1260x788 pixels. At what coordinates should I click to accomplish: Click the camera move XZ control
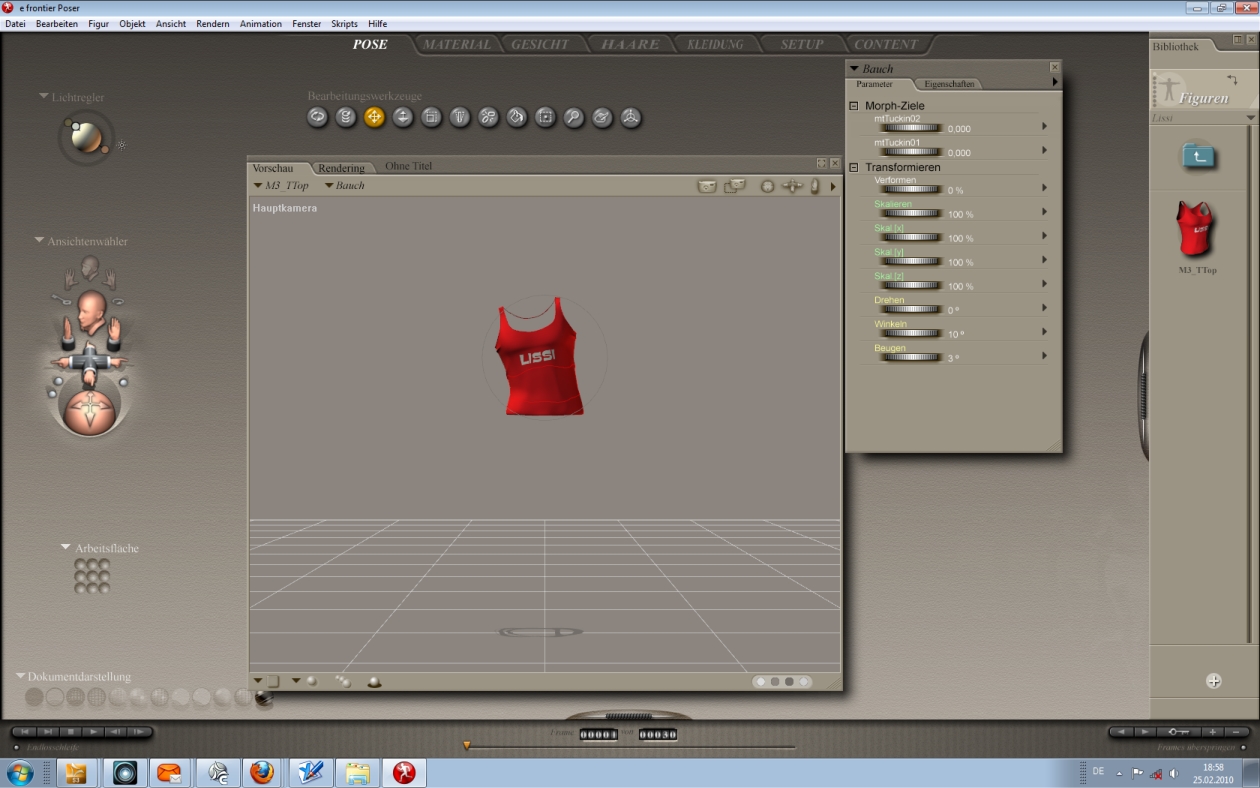tap(793, 186)
